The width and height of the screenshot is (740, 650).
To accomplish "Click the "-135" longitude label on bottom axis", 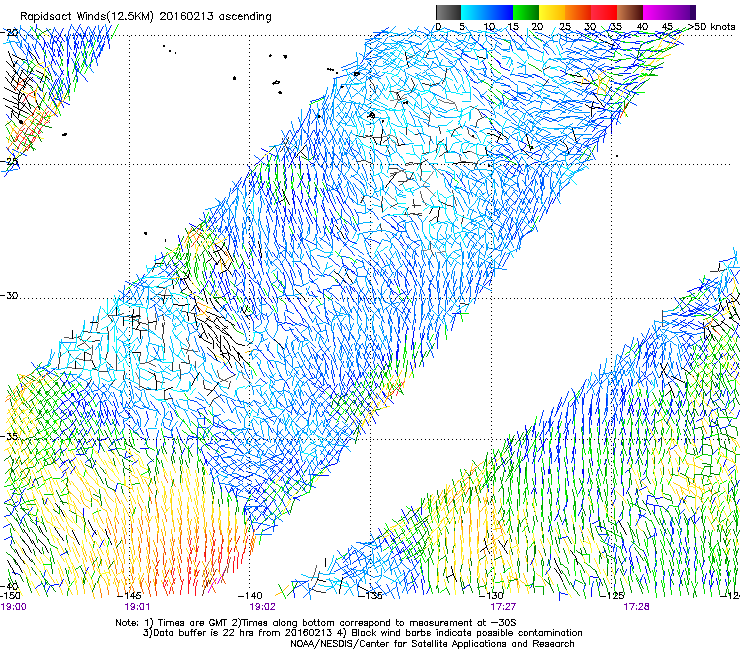I will pos(370,596).
